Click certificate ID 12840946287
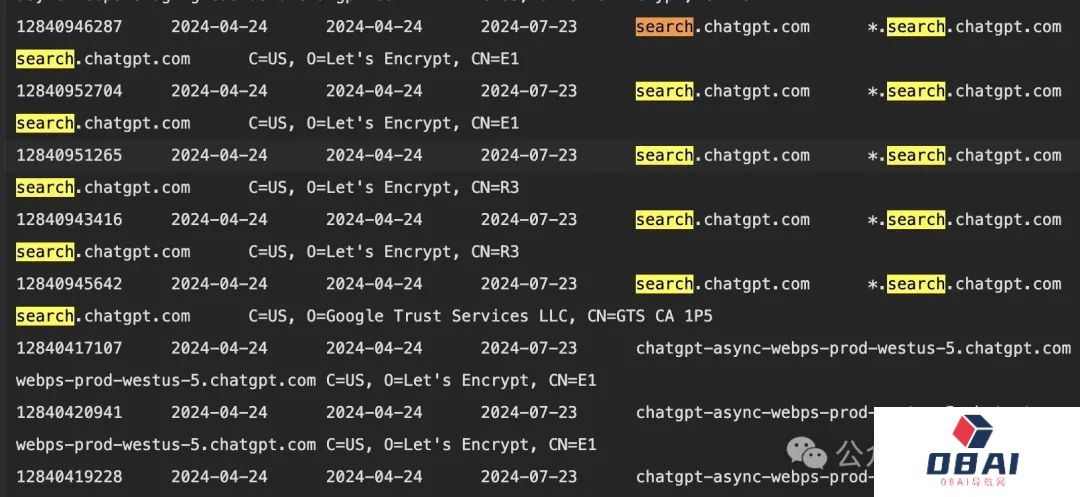Image resolution: width=1080 pixels, height=497 pixels. point(69,27)
